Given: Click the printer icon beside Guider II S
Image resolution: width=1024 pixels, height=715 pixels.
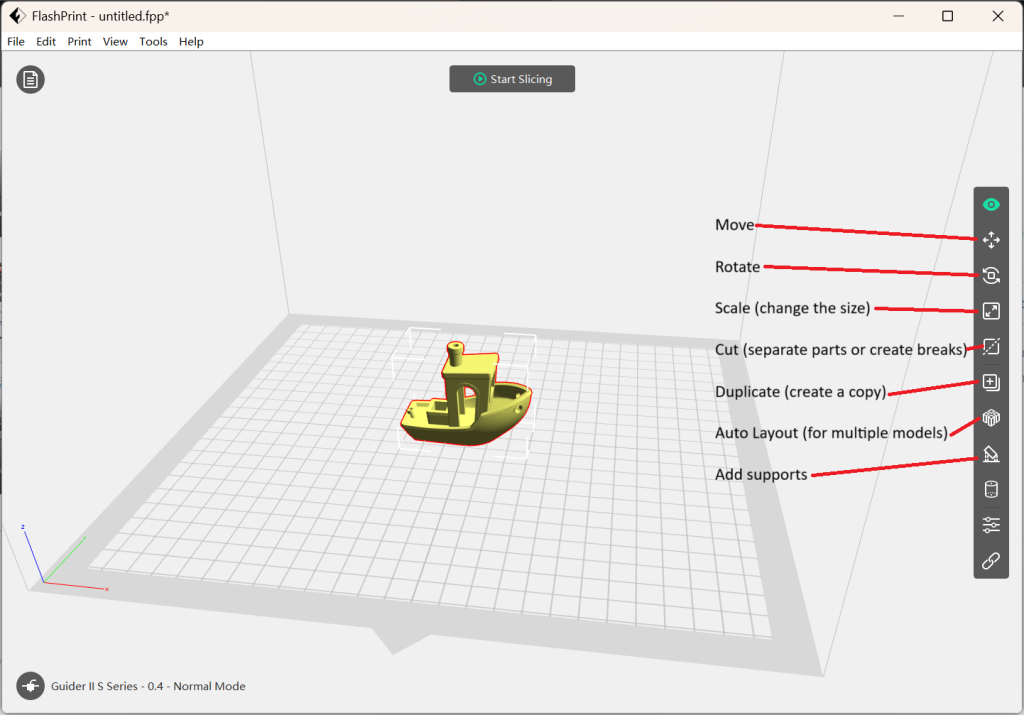Looking at the screenshot, I should pos(30,686).
